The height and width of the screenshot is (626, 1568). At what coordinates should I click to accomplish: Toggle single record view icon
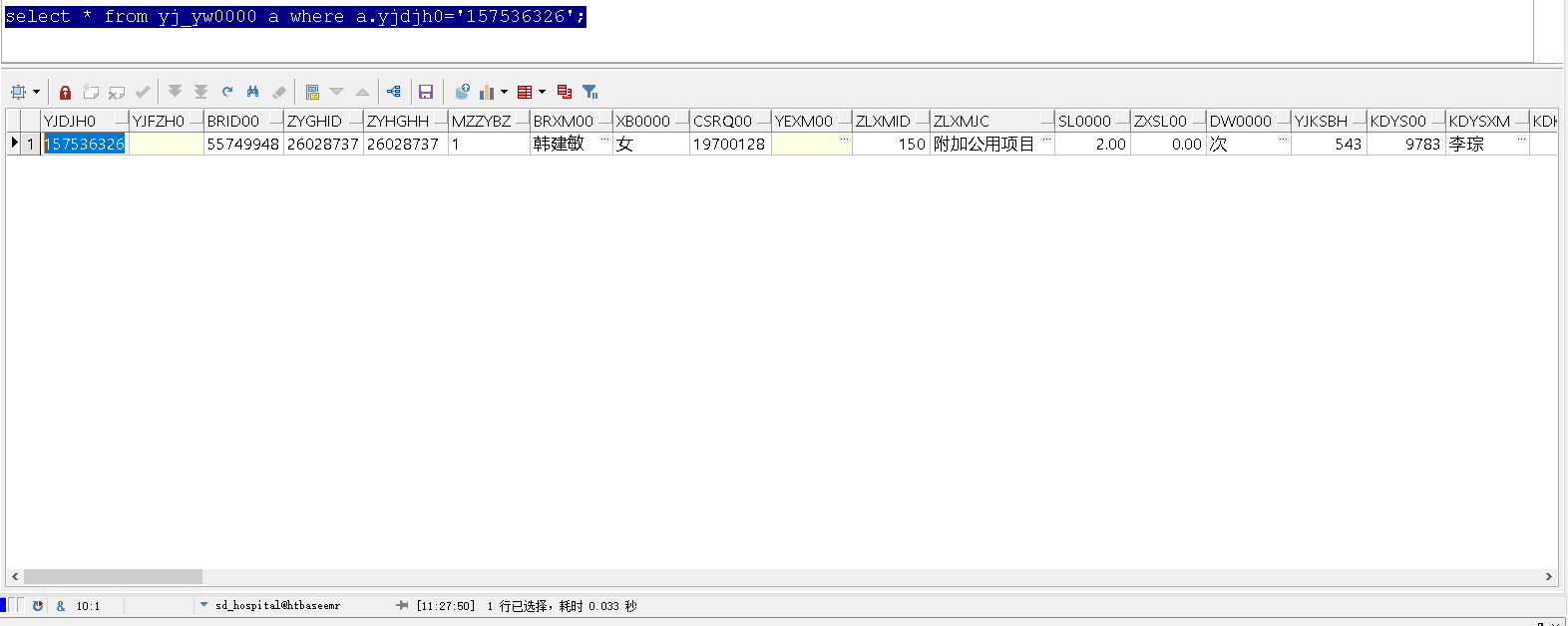pyautogui.click(x=312, y=92)
